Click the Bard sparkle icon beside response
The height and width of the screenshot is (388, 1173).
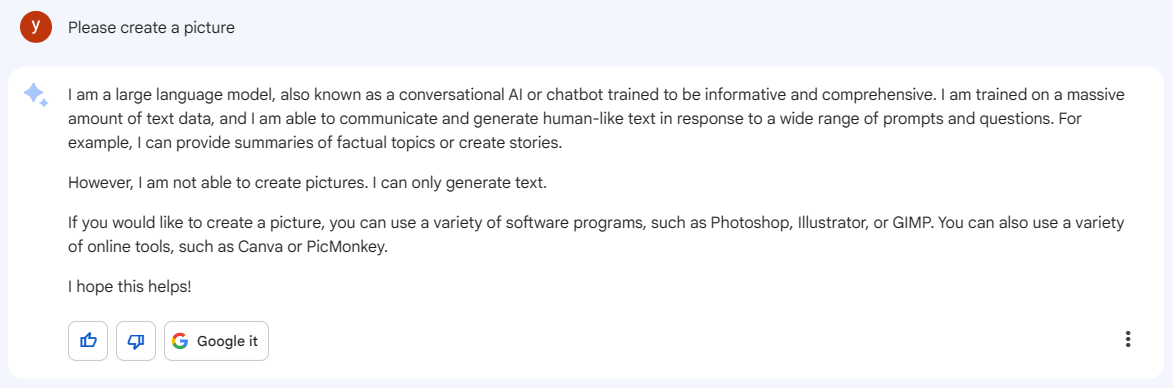(x=36, y=95)
